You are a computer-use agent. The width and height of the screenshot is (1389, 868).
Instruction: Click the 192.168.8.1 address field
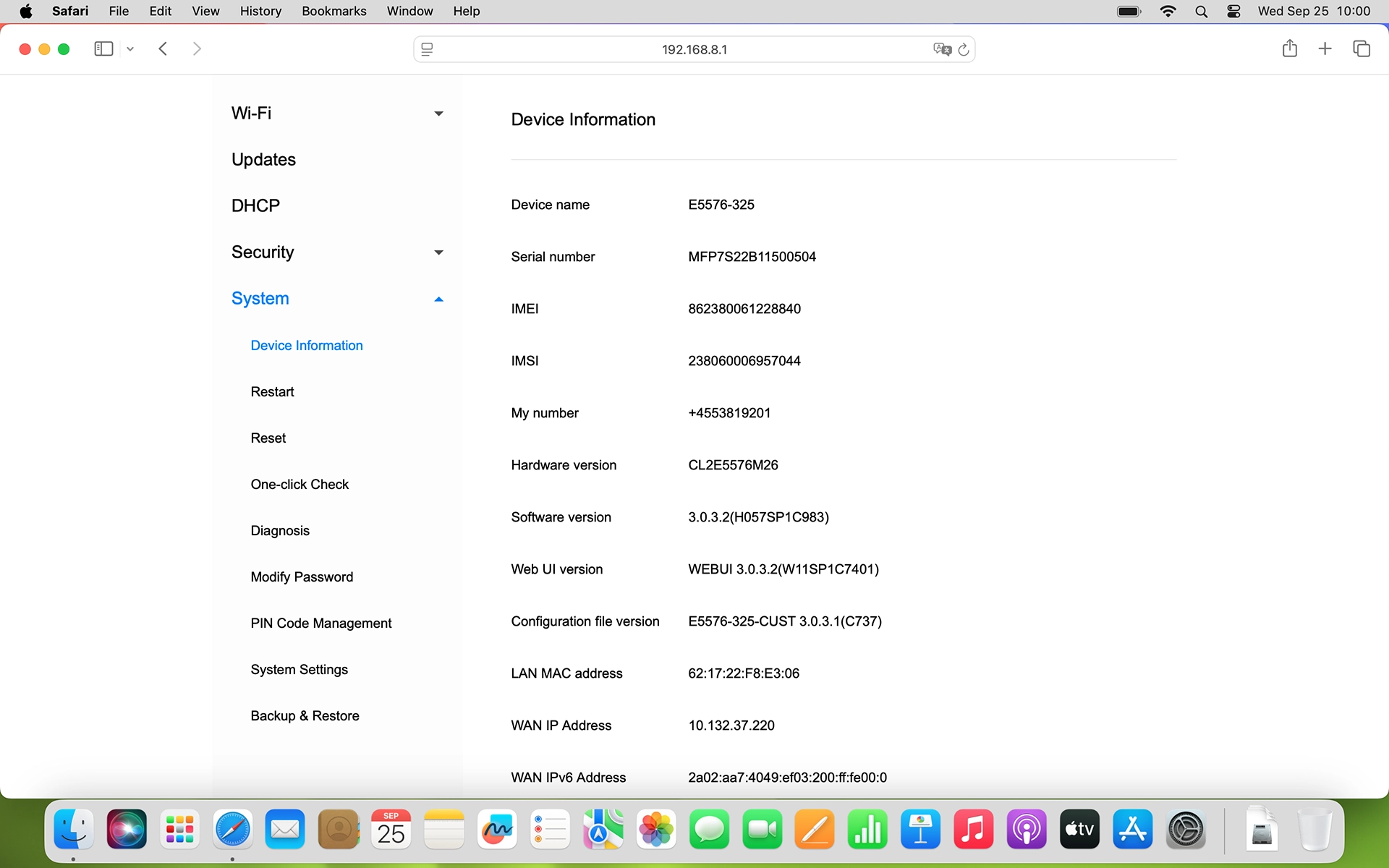[x=694, y=49]
